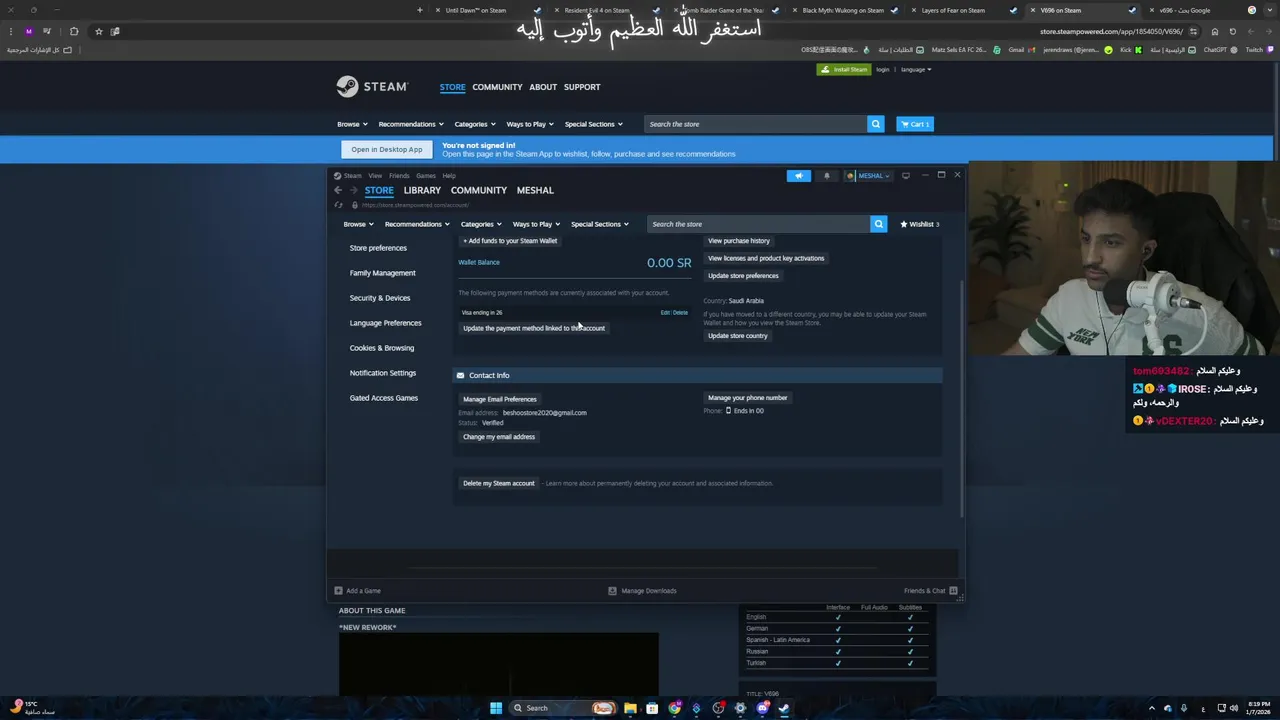Open File Explorer from taskbar
Viewport: 1280px width, 720px height.
click(x=630, y=708)
